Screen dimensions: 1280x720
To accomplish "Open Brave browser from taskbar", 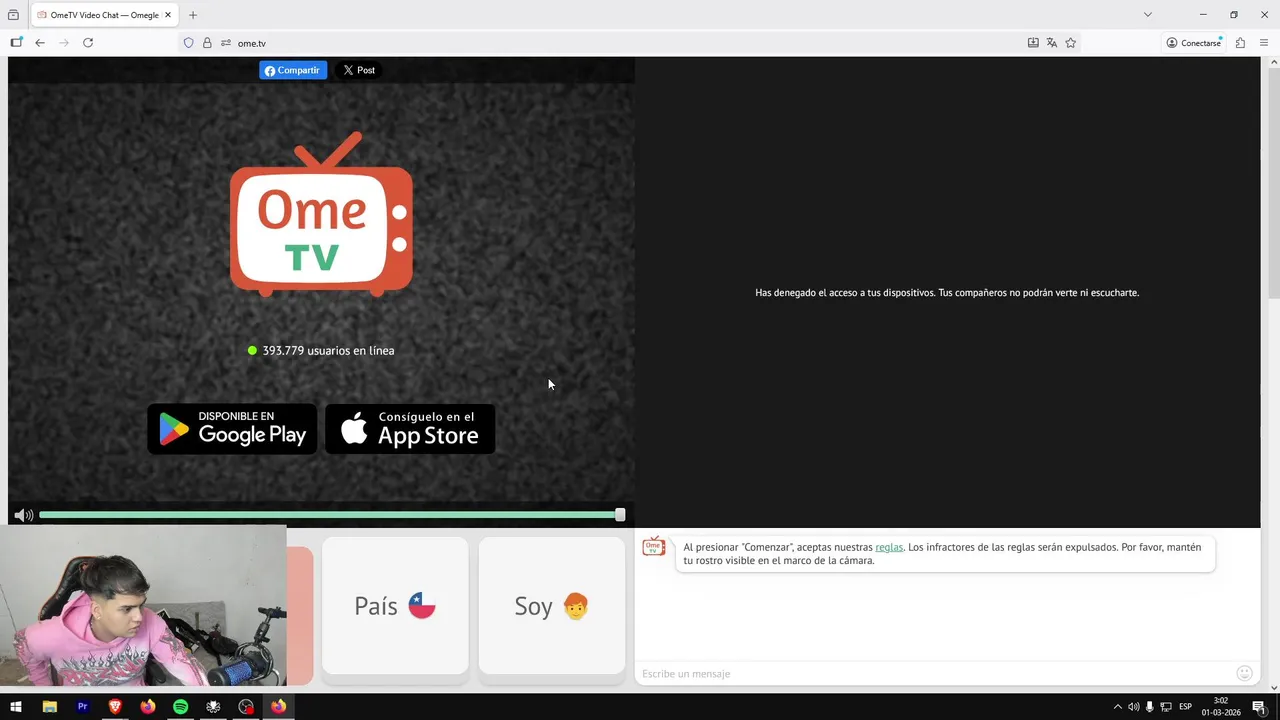I will [115, 707].
